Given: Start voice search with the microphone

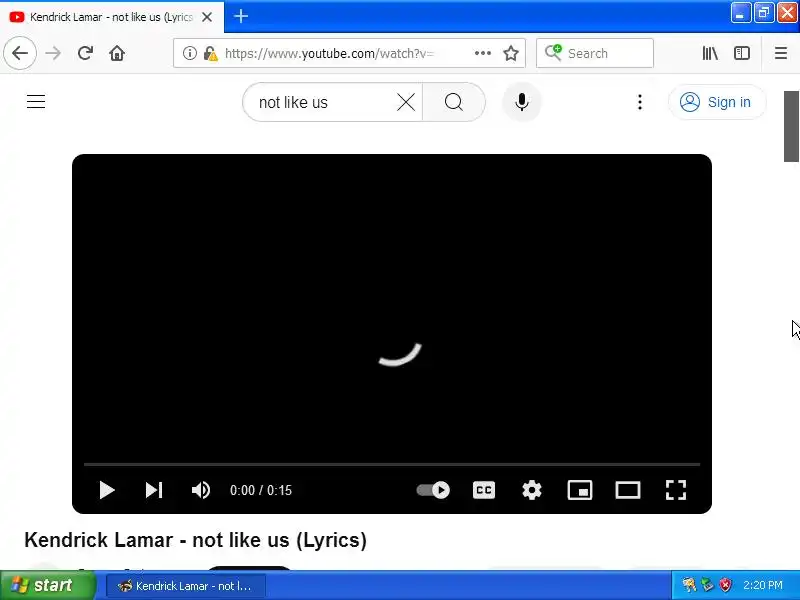Looking at the screenshot, I should (x=521, y=102).
